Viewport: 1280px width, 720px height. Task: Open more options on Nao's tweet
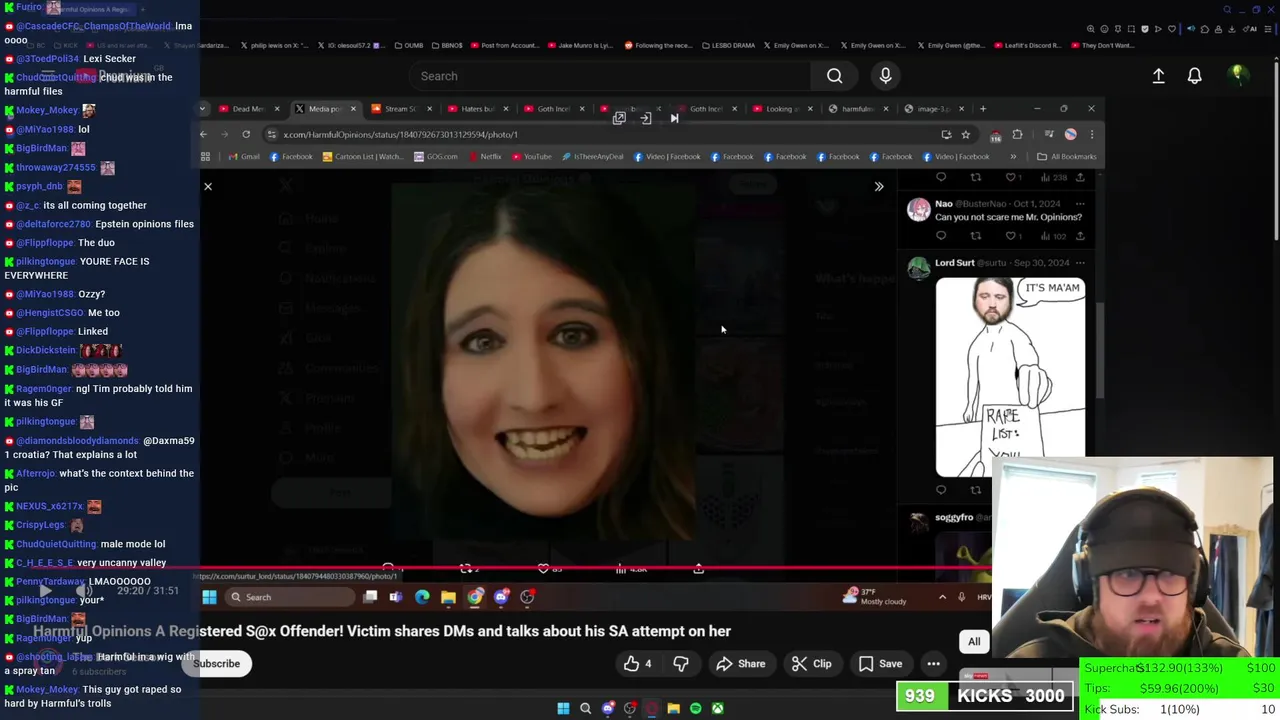(x=1080, y=204)
